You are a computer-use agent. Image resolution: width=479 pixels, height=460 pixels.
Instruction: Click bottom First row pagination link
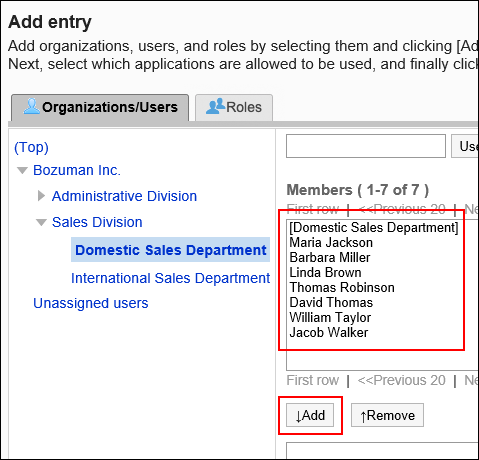[x=313, y=380]
